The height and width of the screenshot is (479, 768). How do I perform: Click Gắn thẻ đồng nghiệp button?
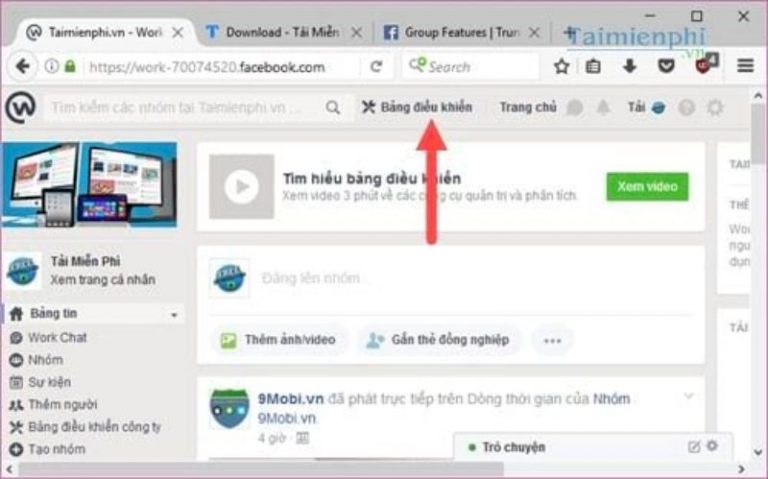pyautogui.click(x=439, y=340)
